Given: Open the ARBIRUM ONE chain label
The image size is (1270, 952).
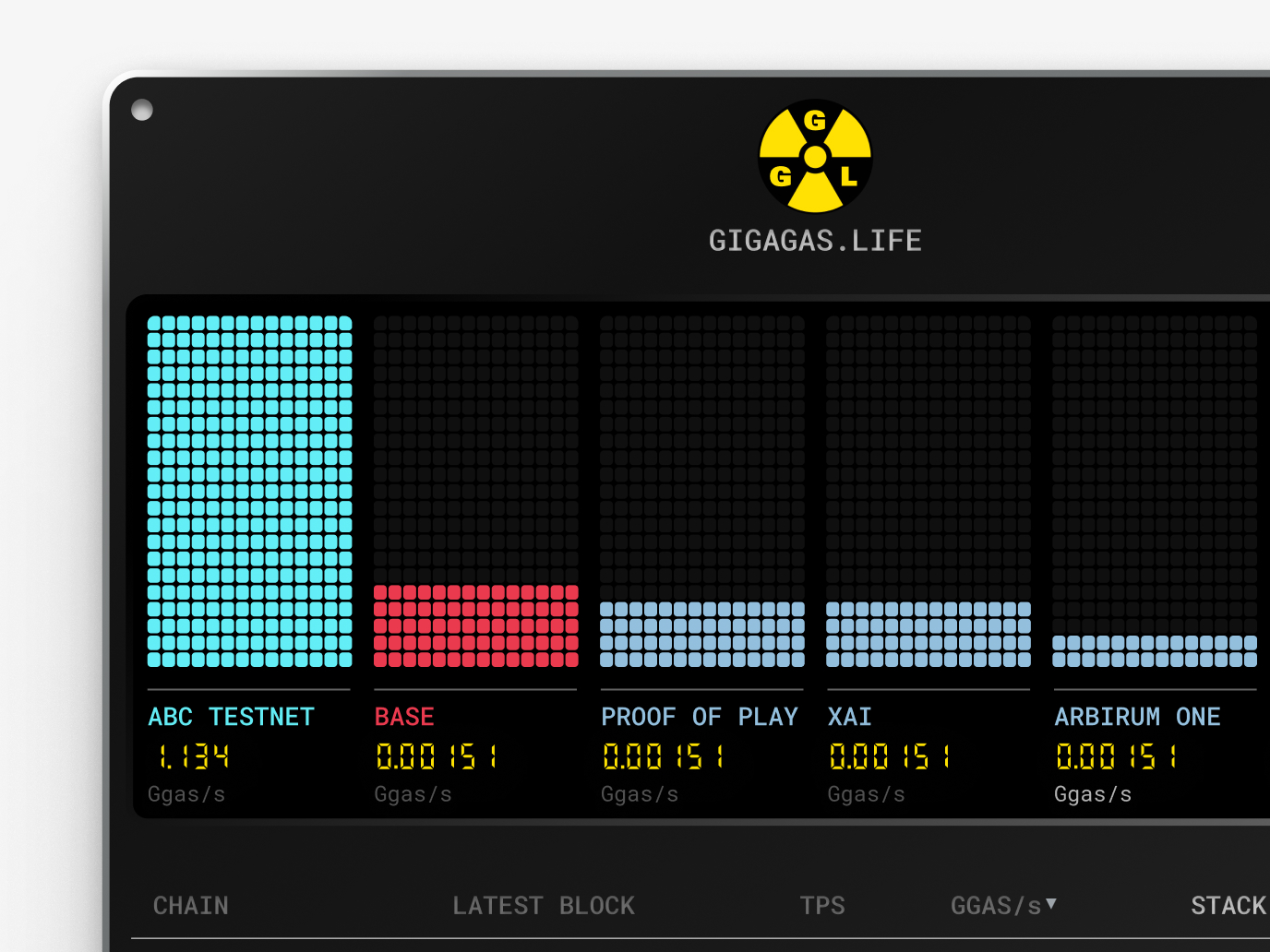Looking at the screenshot, I should [x=1138, y=717].
